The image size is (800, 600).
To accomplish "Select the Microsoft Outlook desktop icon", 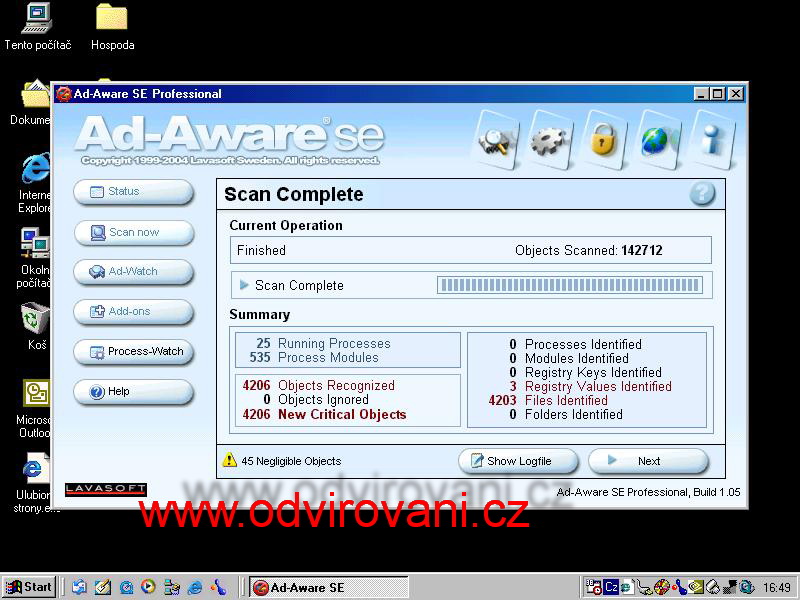I will coord(34,409).
